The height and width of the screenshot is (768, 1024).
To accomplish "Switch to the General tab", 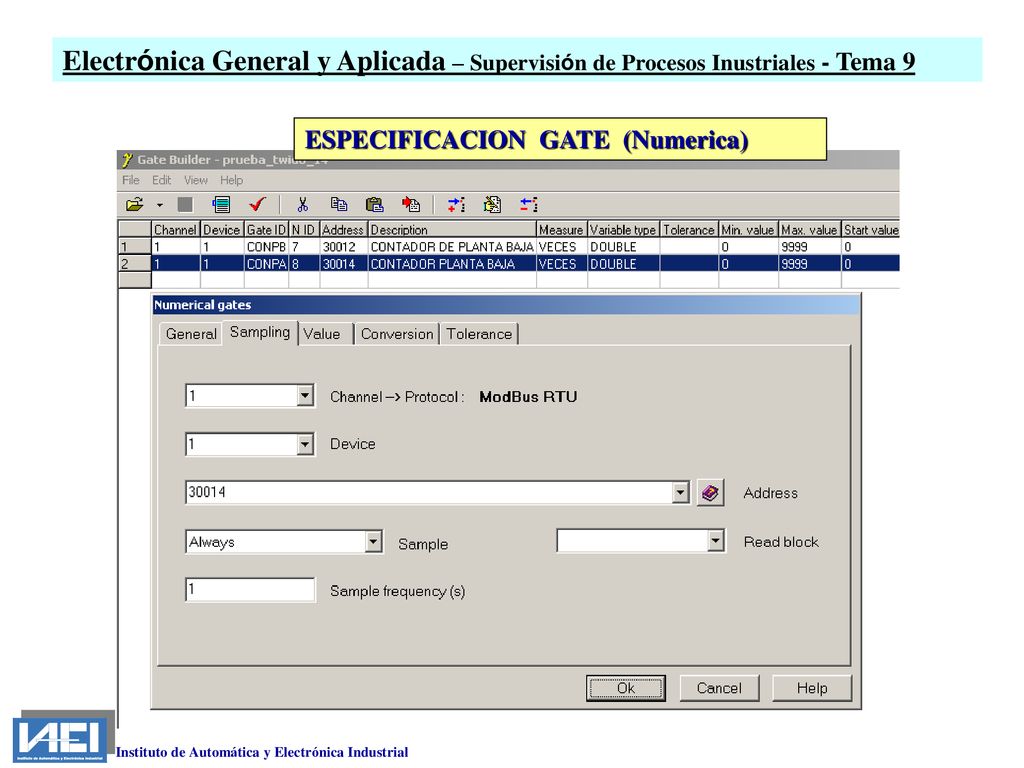I will pyautogui.click(x=191, y=334).
